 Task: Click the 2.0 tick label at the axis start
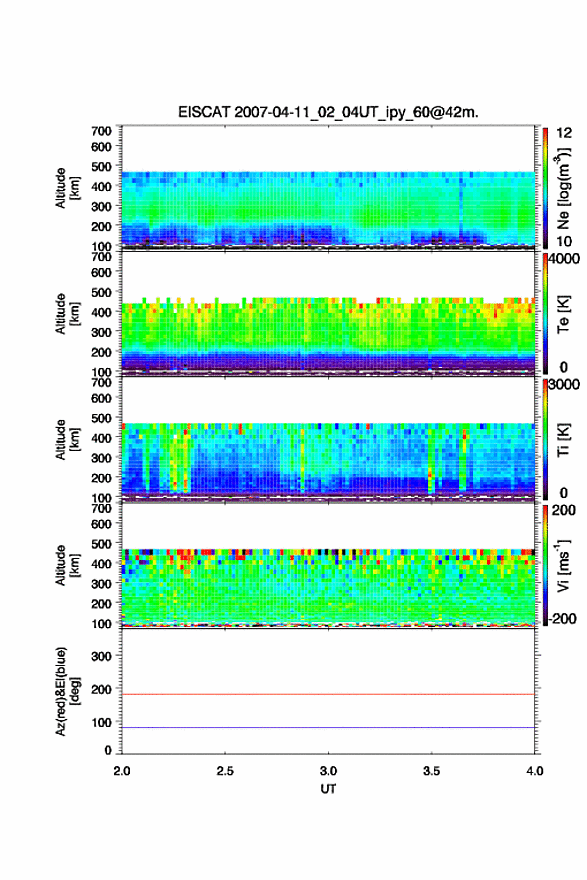pos(122,771)
